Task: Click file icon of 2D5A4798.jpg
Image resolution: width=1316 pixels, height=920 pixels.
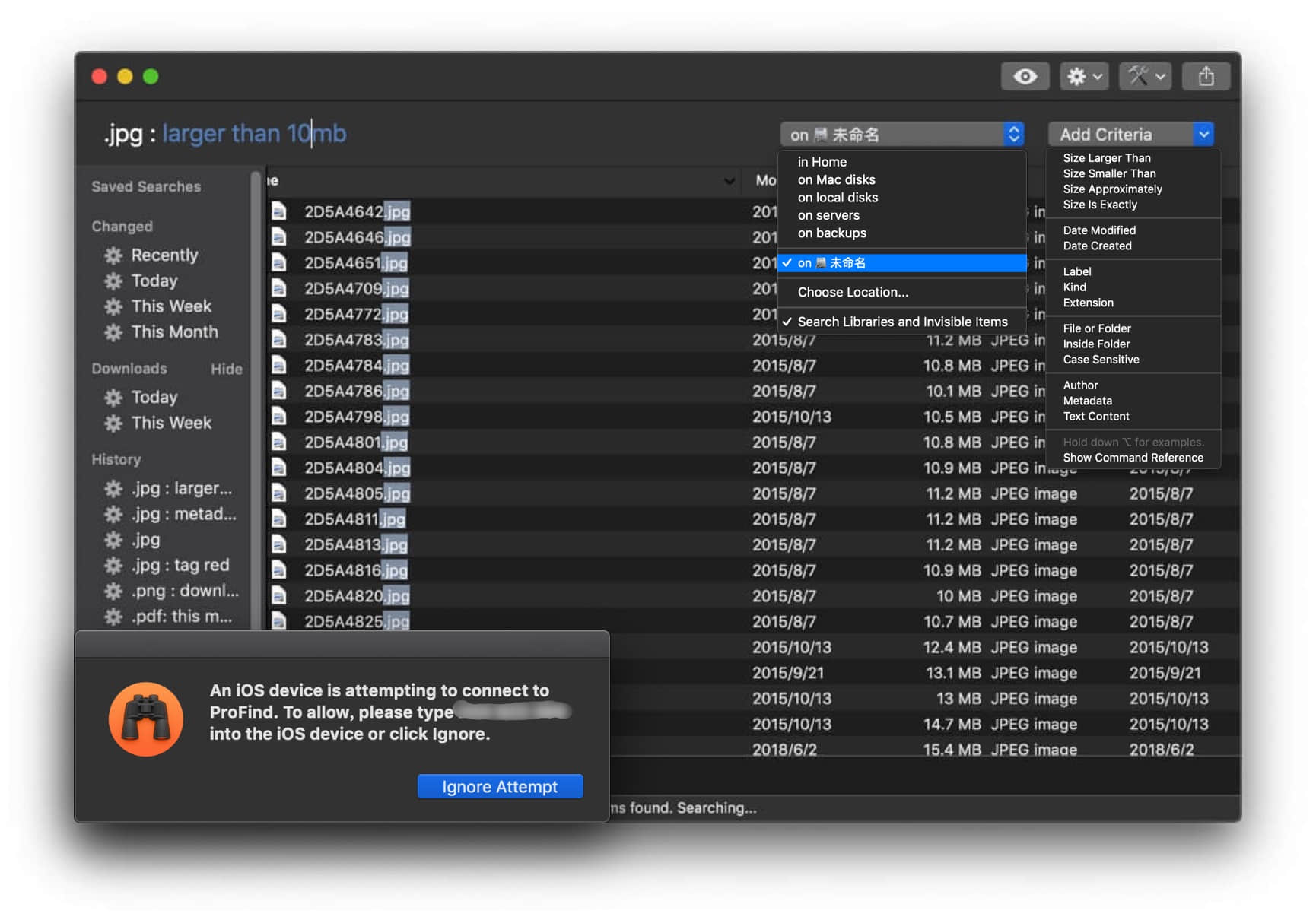Action: tap(279, 417)
